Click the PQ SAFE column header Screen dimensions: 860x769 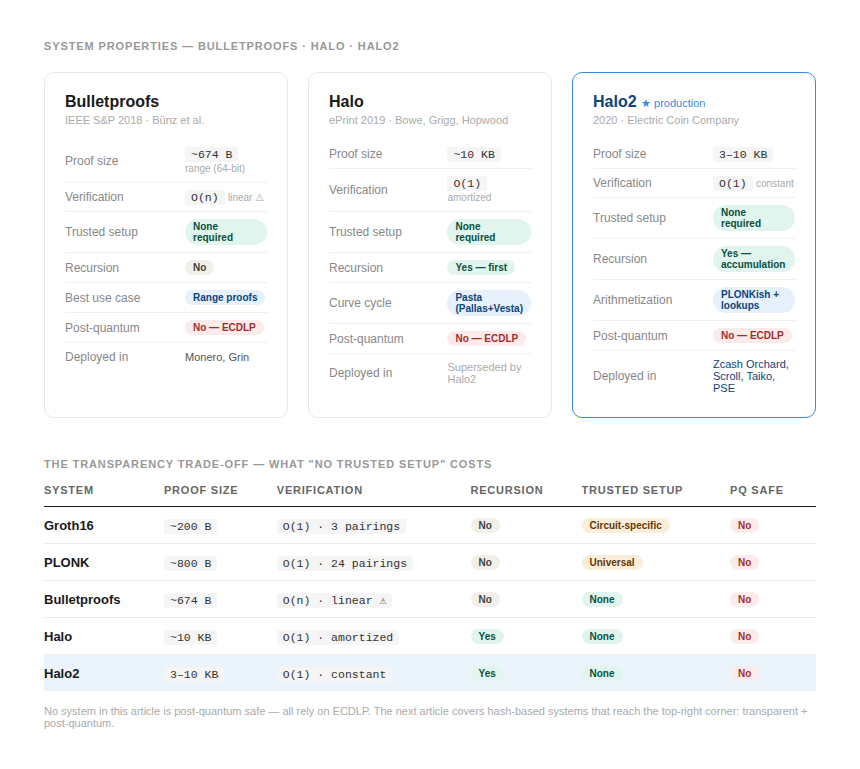click(756, 490)
